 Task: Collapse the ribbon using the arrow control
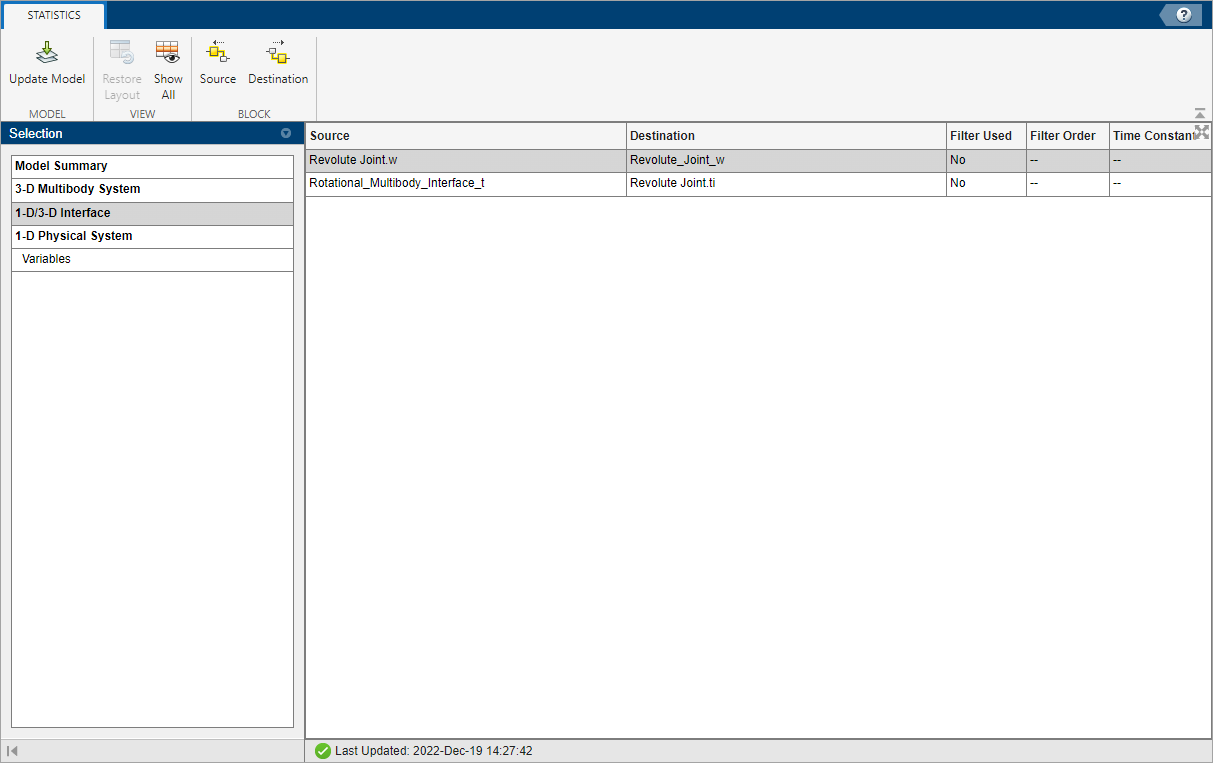pyautogui.click(x=1198, y=113)
